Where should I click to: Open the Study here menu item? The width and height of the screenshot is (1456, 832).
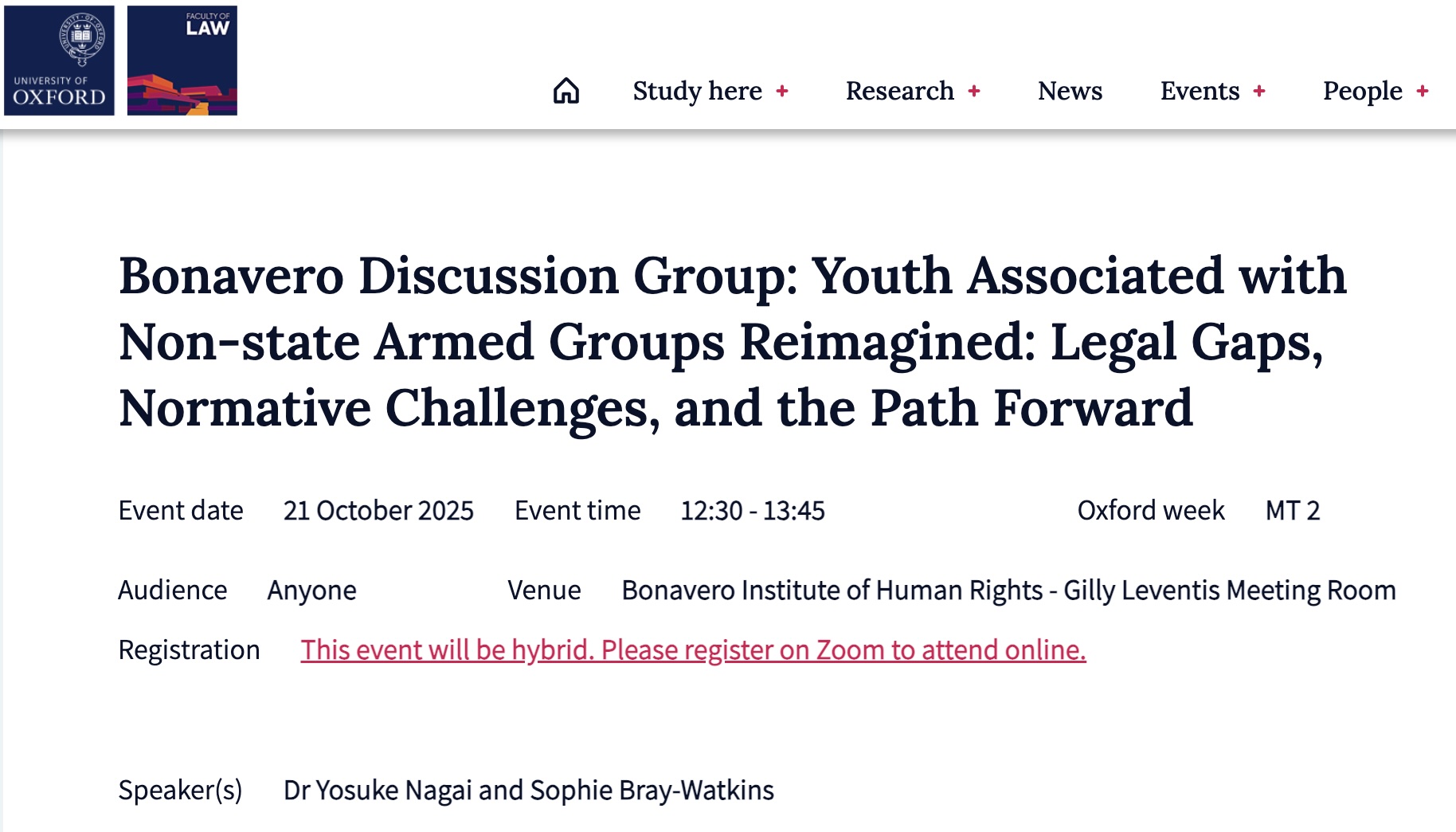(x=697, y=91)
